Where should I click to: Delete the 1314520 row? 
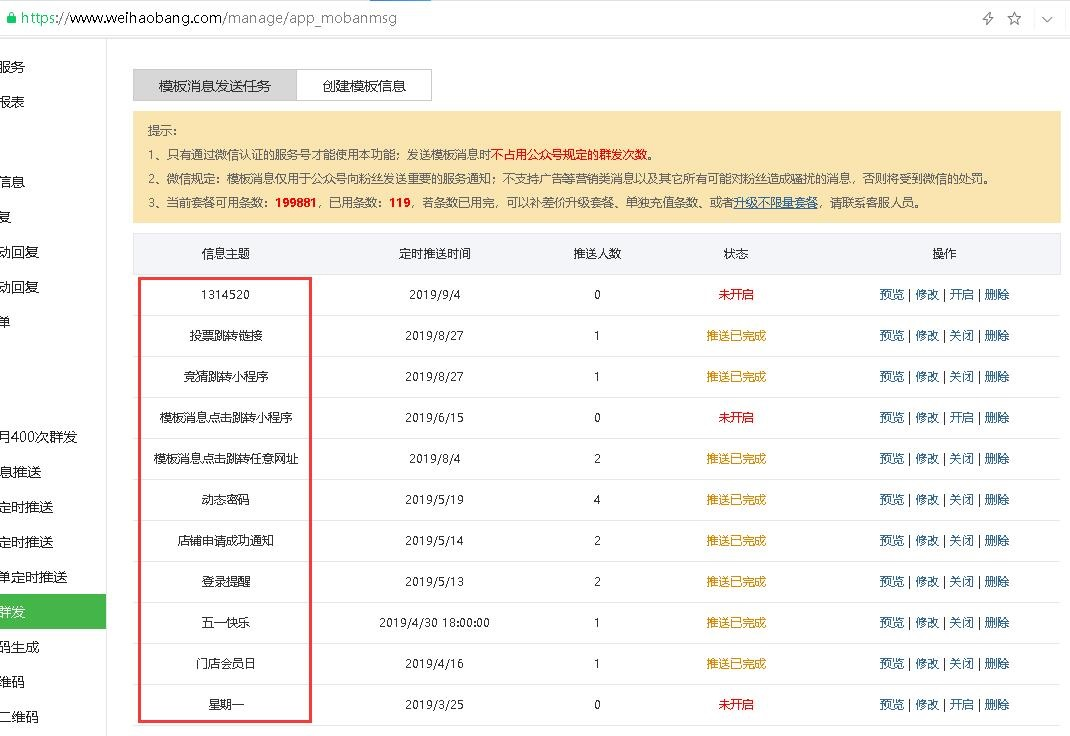(x=997, y=295)
